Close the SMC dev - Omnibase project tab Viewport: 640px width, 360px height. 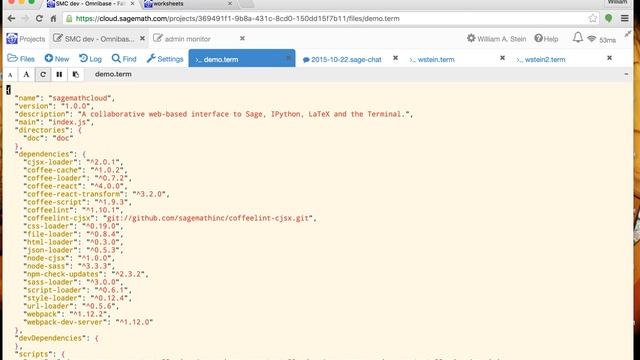(x=142, y=38)
